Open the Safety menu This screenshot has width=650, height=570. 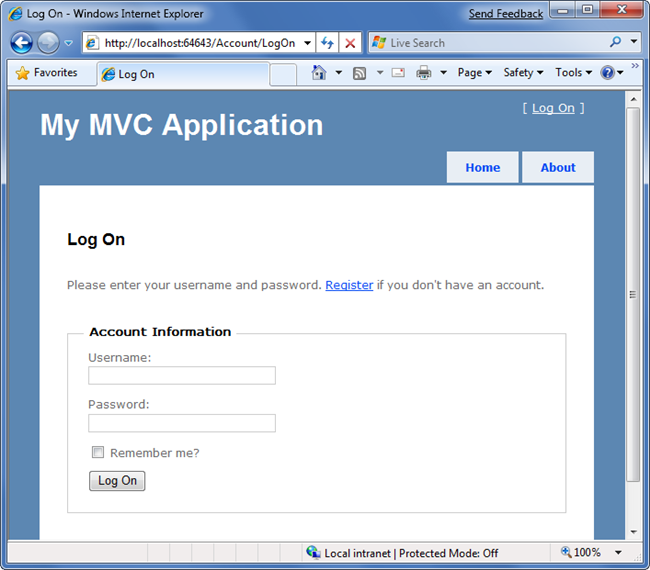[523, 73]
